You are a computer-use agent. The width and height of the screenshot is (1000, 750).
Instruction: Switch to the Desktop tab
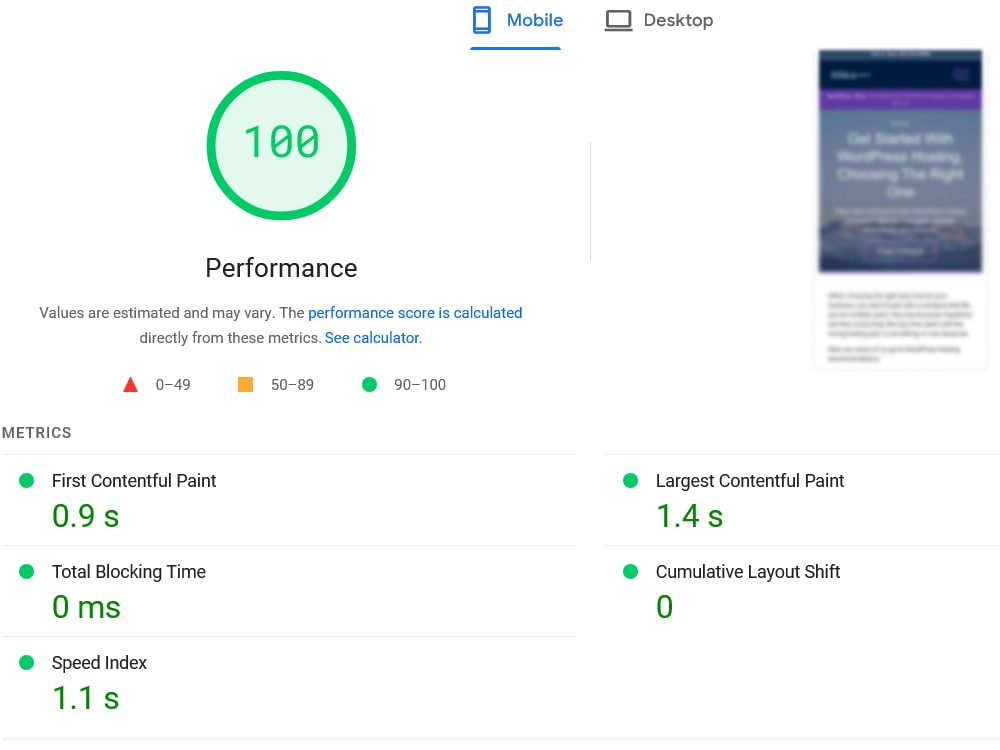tap(659, 21)
